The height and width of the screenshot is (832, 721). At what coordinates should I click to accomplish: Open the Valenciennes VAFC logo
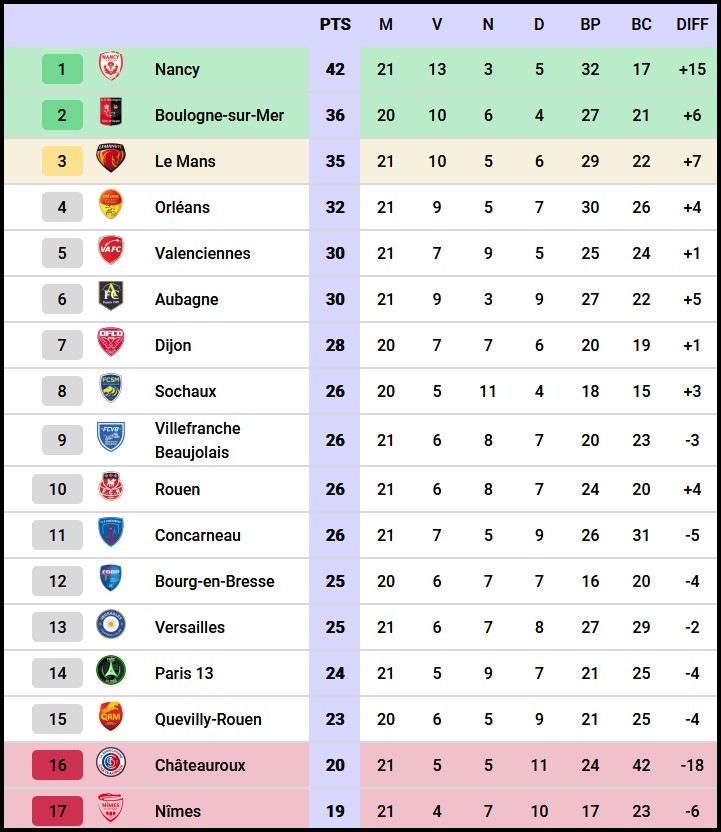(x=110, y=253)
